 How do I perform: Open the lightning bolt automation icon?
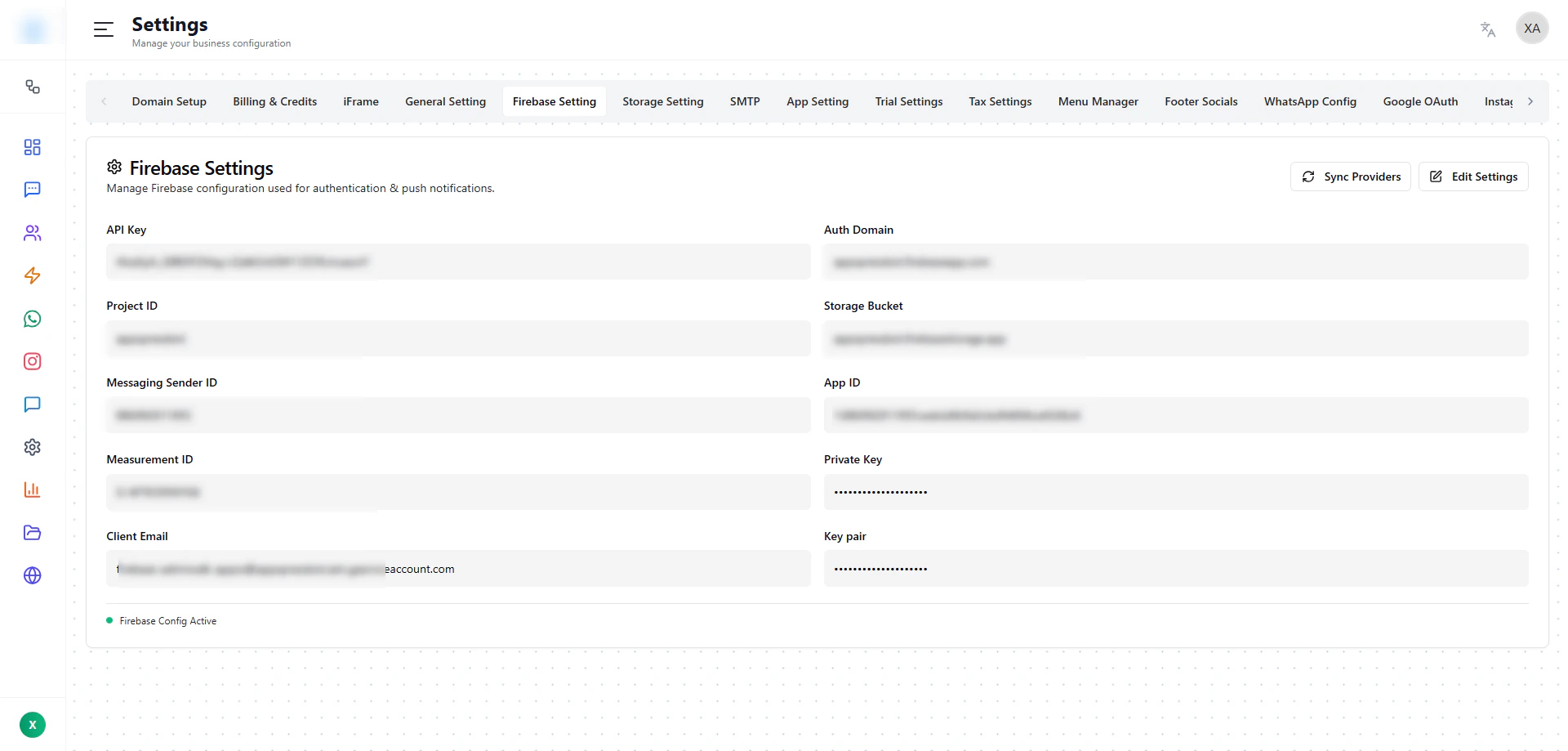[x=33, y=275]
